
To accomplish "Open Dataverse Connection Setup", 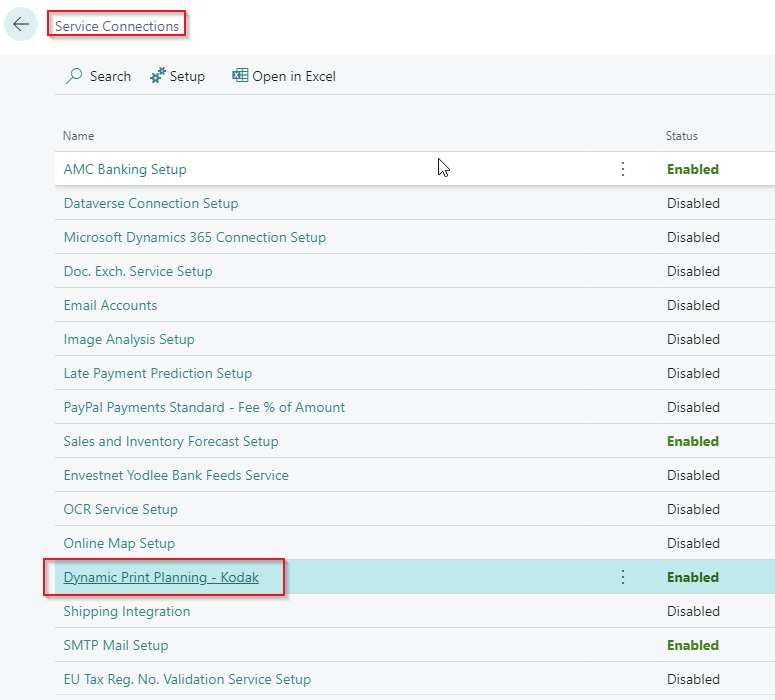I will 151,203.
